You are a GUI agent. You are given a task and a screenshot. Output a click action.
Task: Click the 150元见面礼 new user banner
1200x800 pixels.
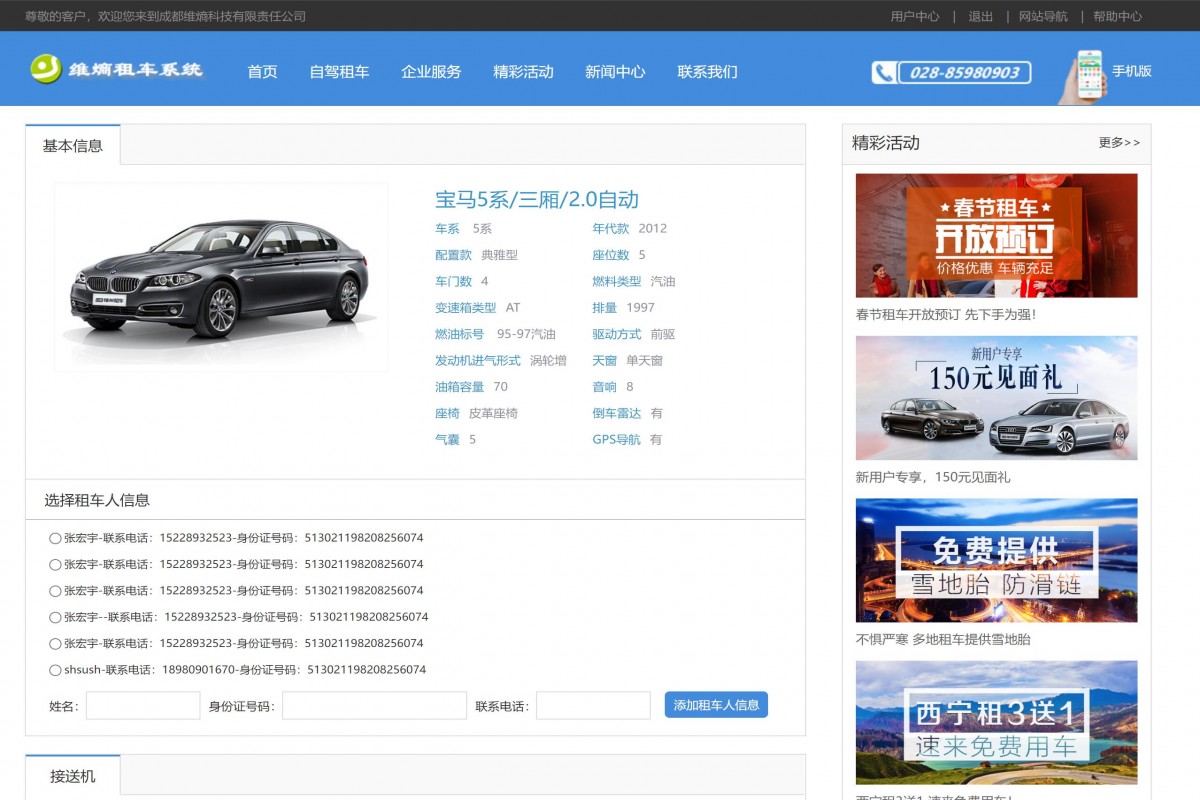tap(995, 397)
